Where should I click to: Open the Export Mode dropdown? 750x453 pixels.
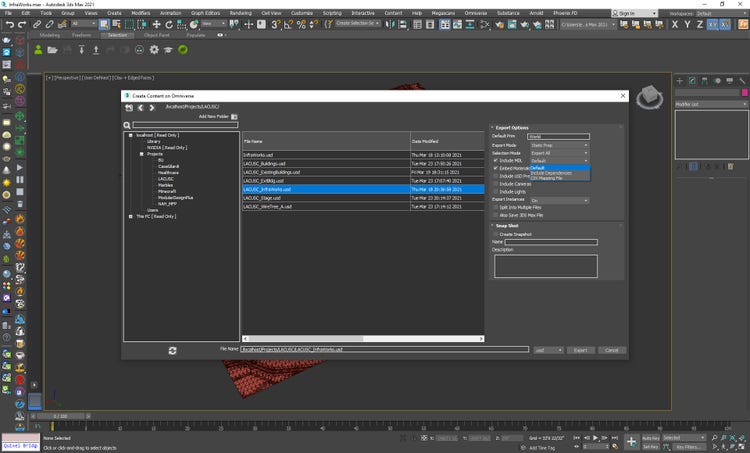pyautogui.click(x=559, y=144)
